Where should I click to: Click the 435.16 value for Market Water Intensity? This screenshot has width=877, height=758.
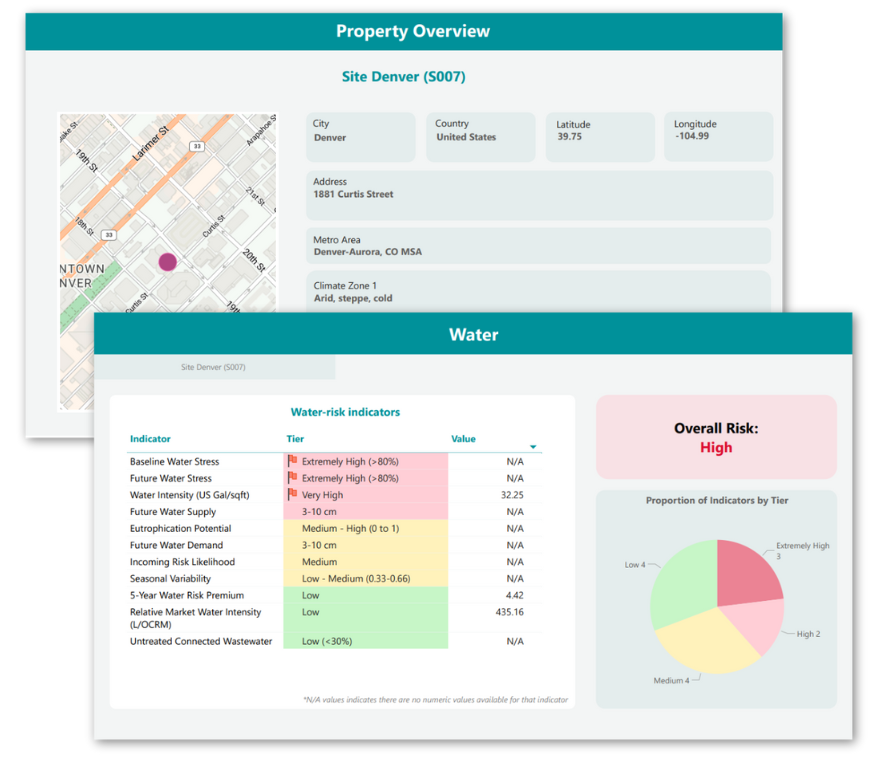tap(508, 612)
